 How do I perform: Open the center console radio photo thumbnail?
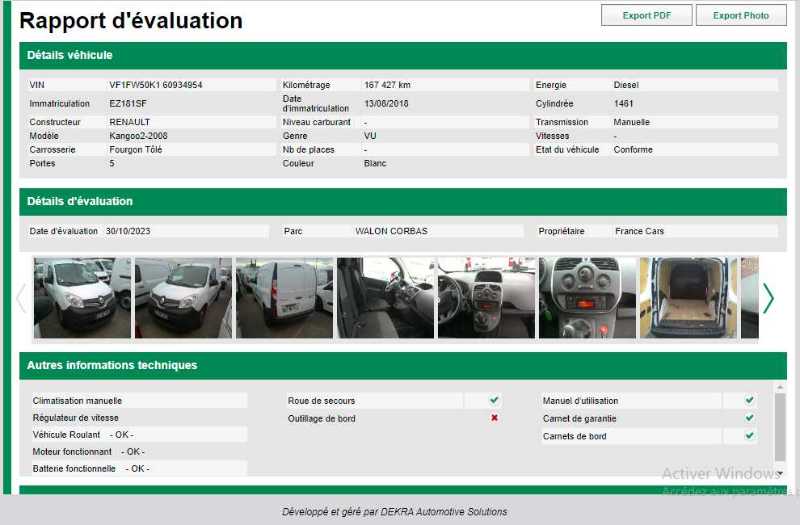click(587, 298)
